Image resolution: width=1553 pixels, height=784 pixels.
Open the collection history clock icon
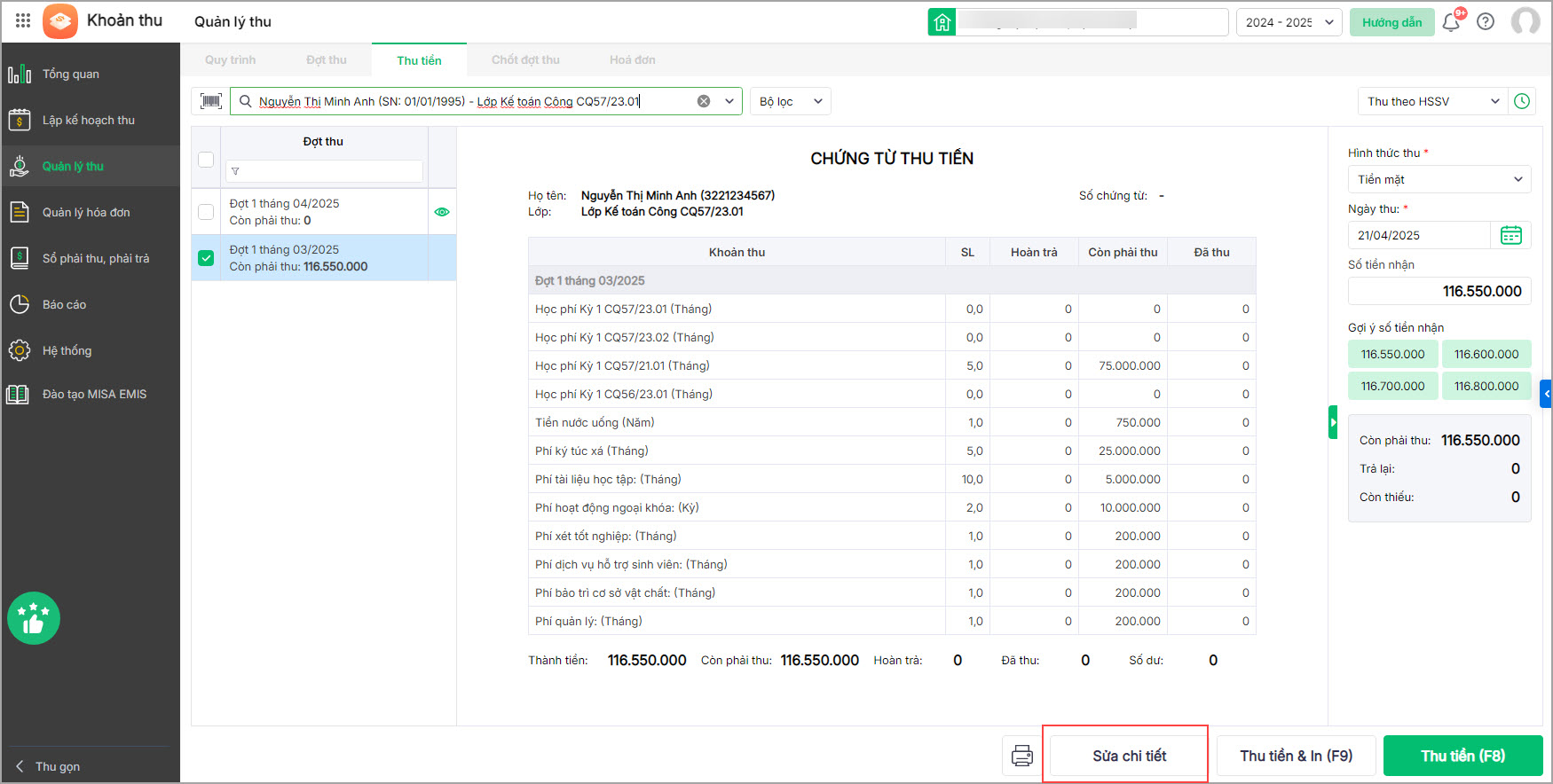click(x=1522, y=101)
